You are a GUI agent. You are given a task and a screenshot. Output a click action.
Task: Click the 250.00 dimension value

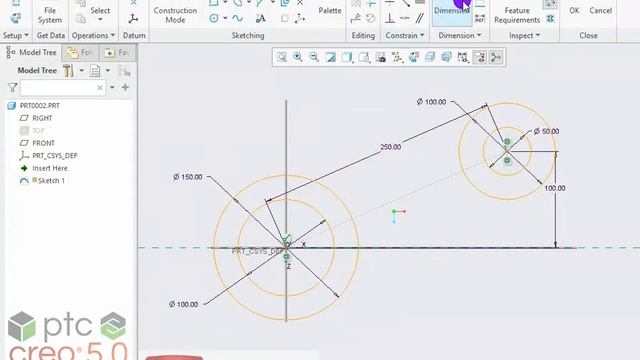[390, 147]
